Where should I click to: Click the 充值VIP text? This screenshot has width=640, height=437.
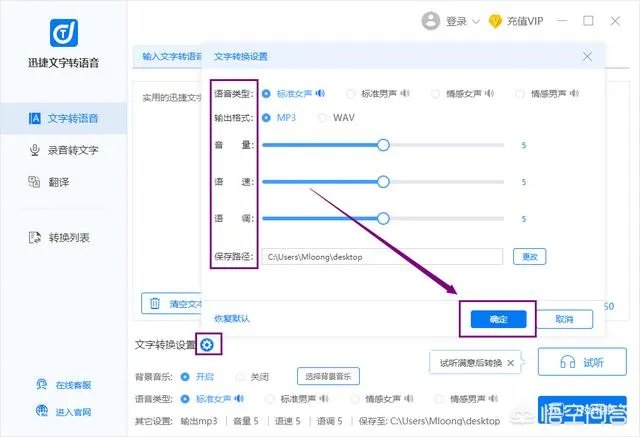click(525, 21)
